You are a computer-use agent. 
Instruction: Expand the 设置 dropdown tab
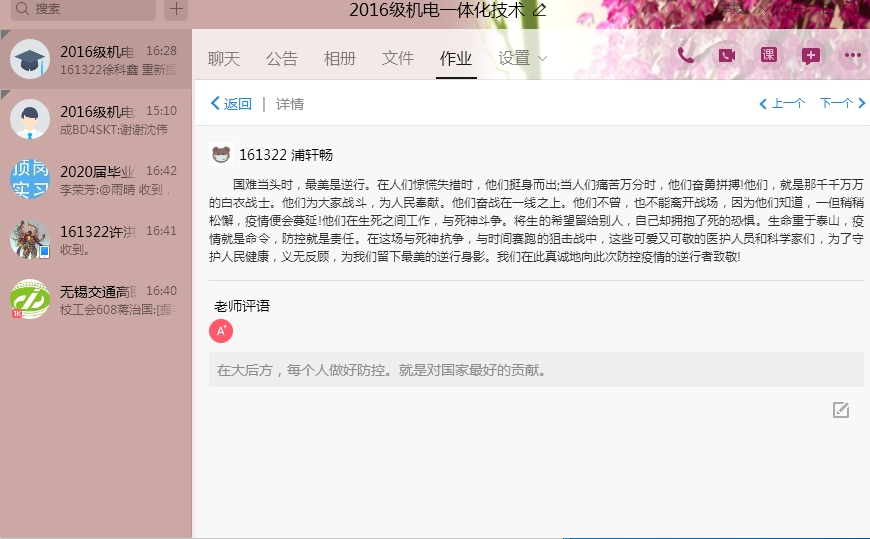(522, 58)
